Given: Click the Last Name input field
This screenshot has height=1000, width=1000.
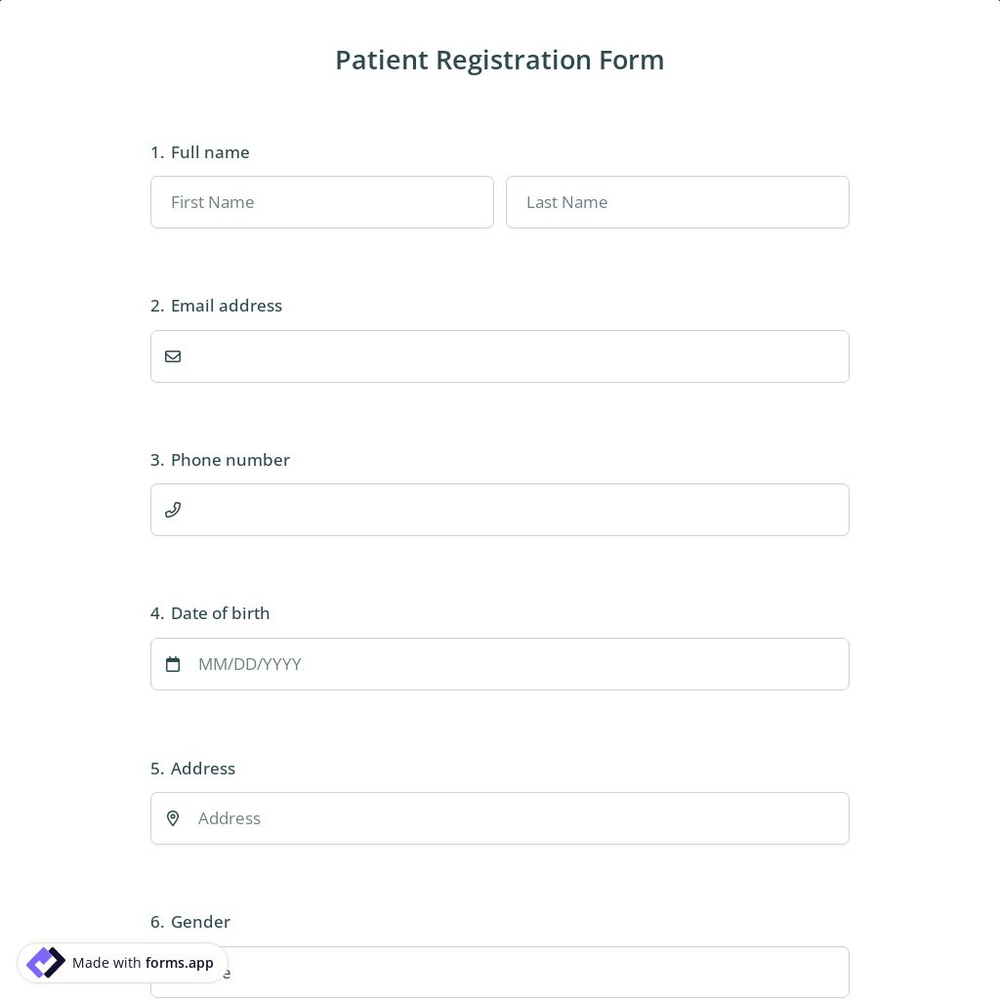Looking at the screenshot, I should tap(677, 202).
